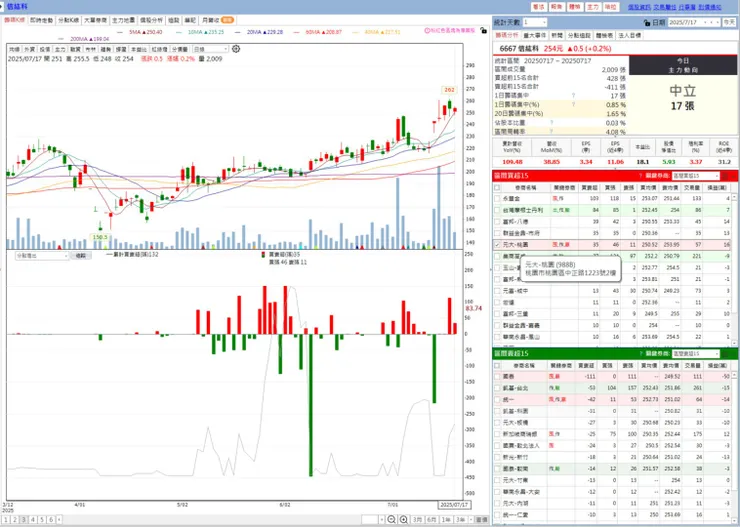740x527 pixels.
Task: Click the sell-list vertical scrollbar
Action: coord(734,448)
